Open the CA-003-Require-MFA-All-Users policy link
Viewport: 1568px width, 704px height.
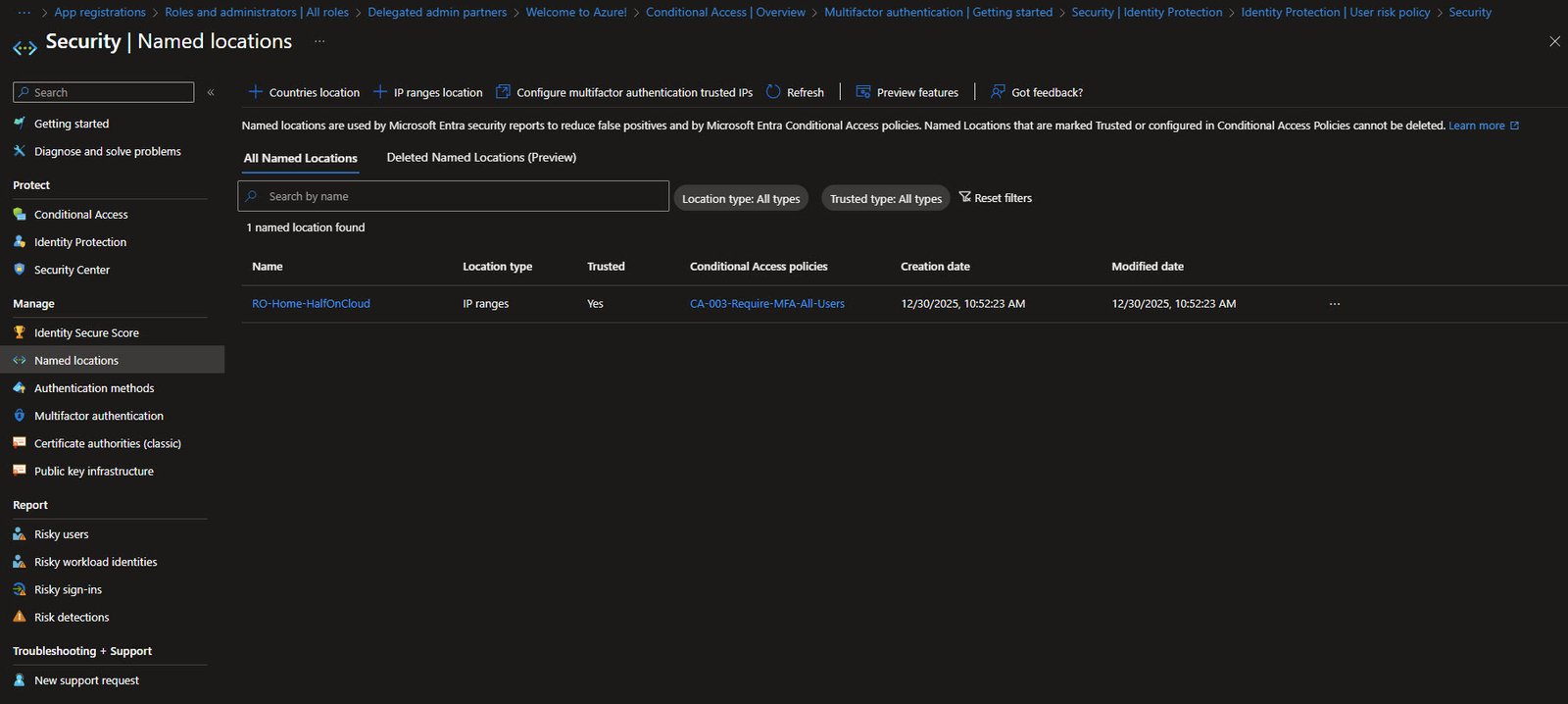click(x=766, y=304)
